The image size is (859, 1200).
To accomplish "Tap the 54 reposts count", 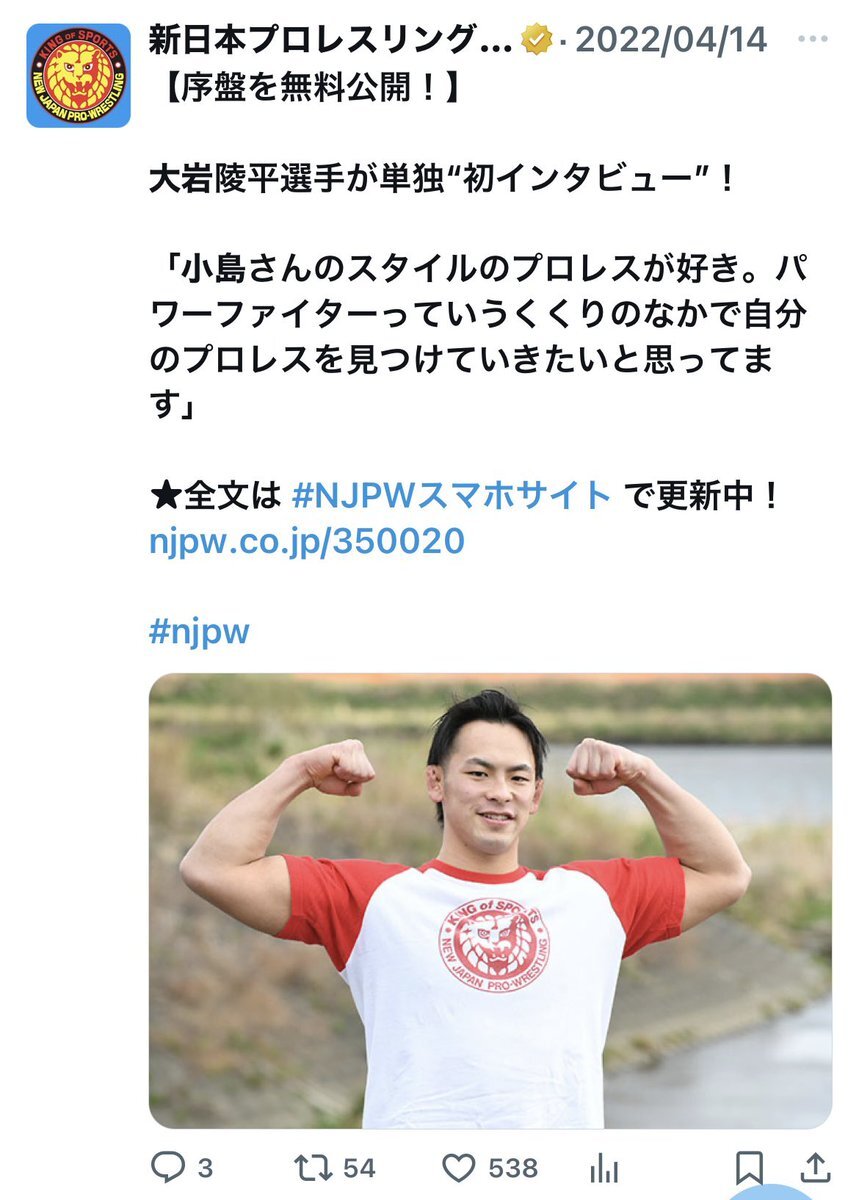I will pyautogui.click(x=359, y=1168).
